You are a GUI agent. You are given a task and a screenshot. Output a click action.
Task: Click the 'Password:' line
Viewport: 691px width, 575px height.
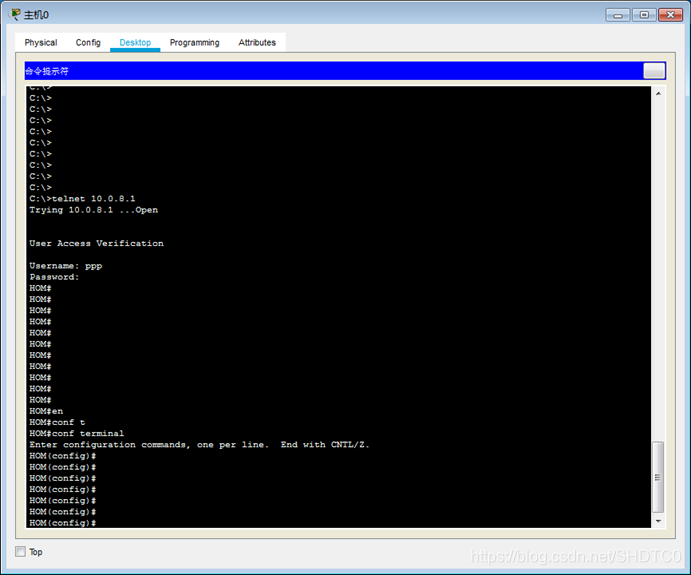54,277
